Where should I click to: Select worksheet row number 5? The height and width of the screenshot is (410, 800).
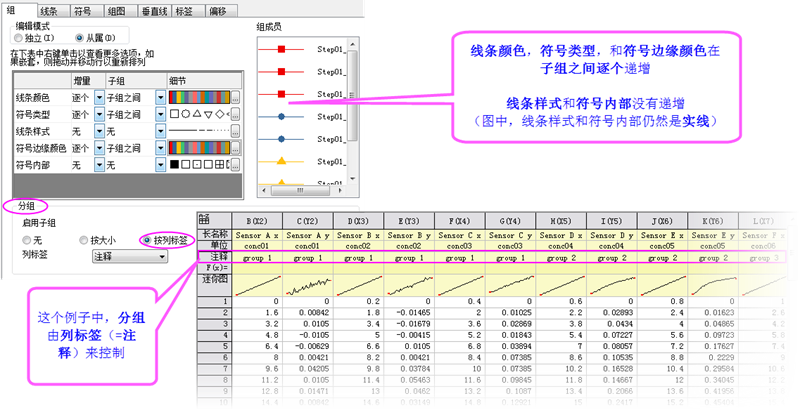[214, 346]
